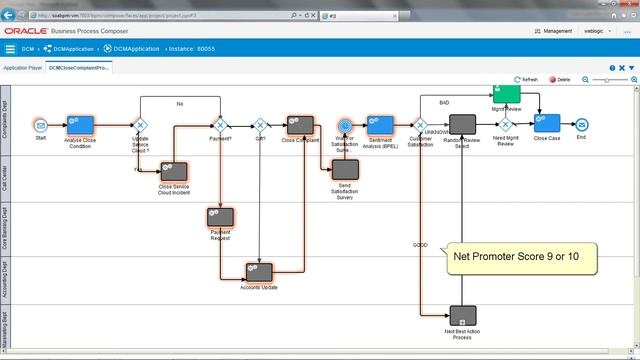This screenshot has height=360, width=640.
Task: Expand the panel dropdown triangle
Action: (x=631, y=68)
